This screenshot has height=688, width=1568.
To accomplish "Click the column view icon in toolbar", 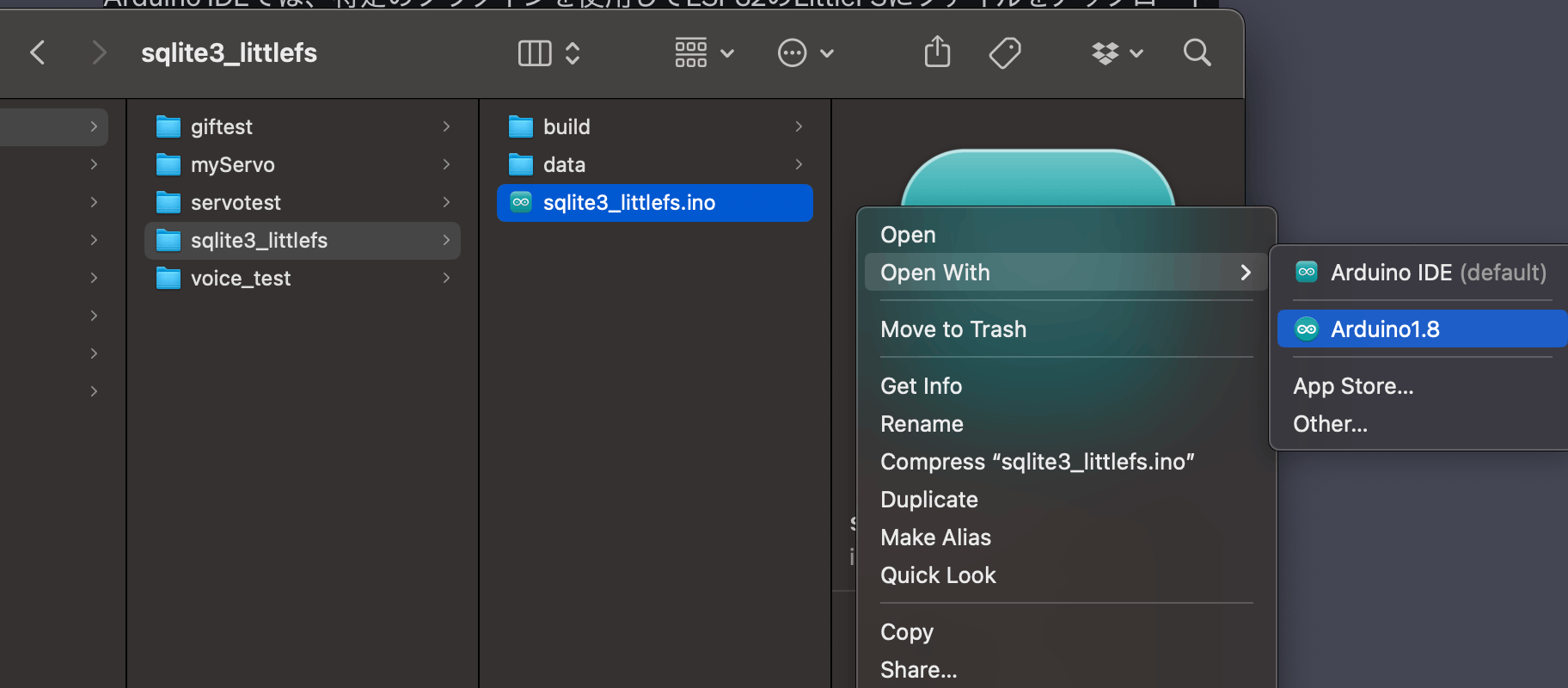I will [534, 53].
